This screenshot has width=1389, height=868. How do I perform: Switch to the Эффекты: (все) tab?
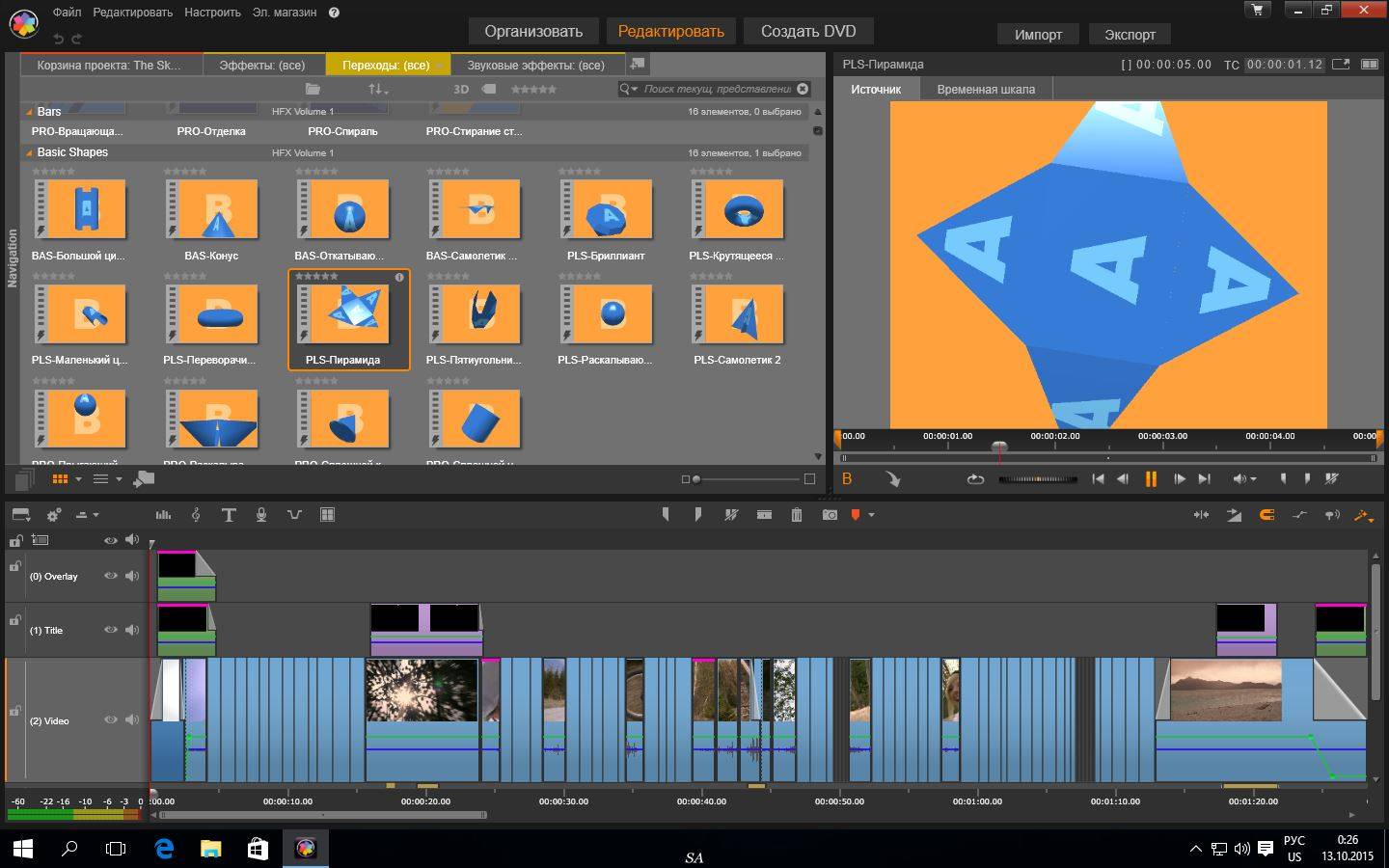[x=261, y=65]
